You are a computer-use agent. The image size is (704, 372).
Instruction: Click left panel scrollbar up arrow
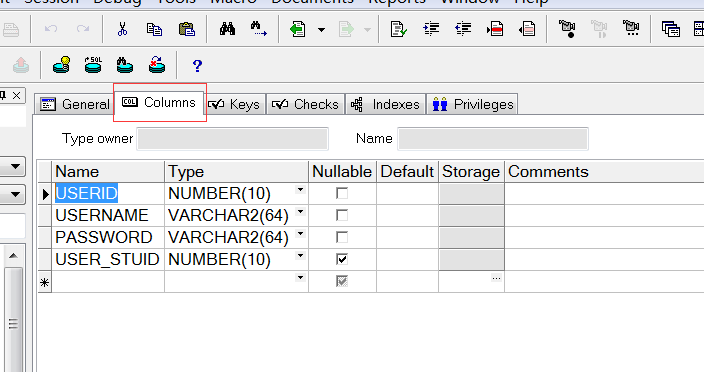(x=13, y=256)
